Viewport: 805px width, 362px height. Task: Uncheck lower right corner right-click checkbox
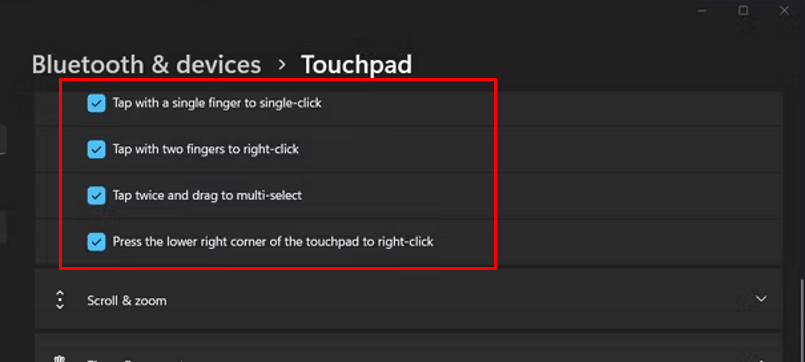96,242
